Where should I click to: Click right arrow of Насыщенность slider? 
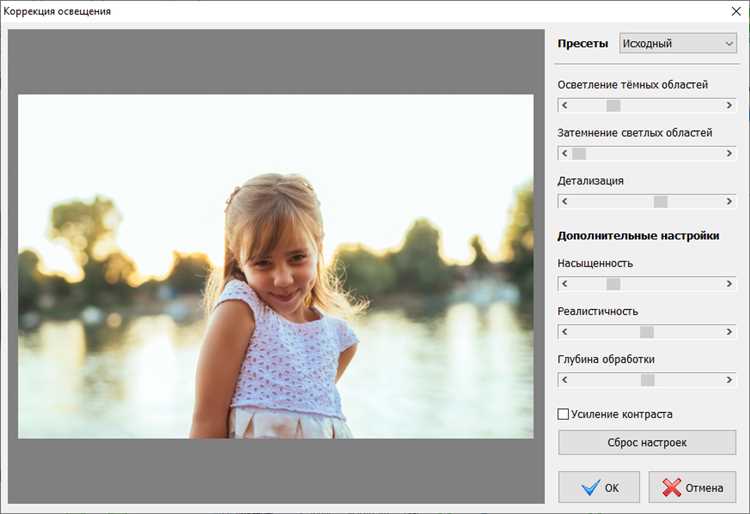pyautogui.click(x=729, y=284)
